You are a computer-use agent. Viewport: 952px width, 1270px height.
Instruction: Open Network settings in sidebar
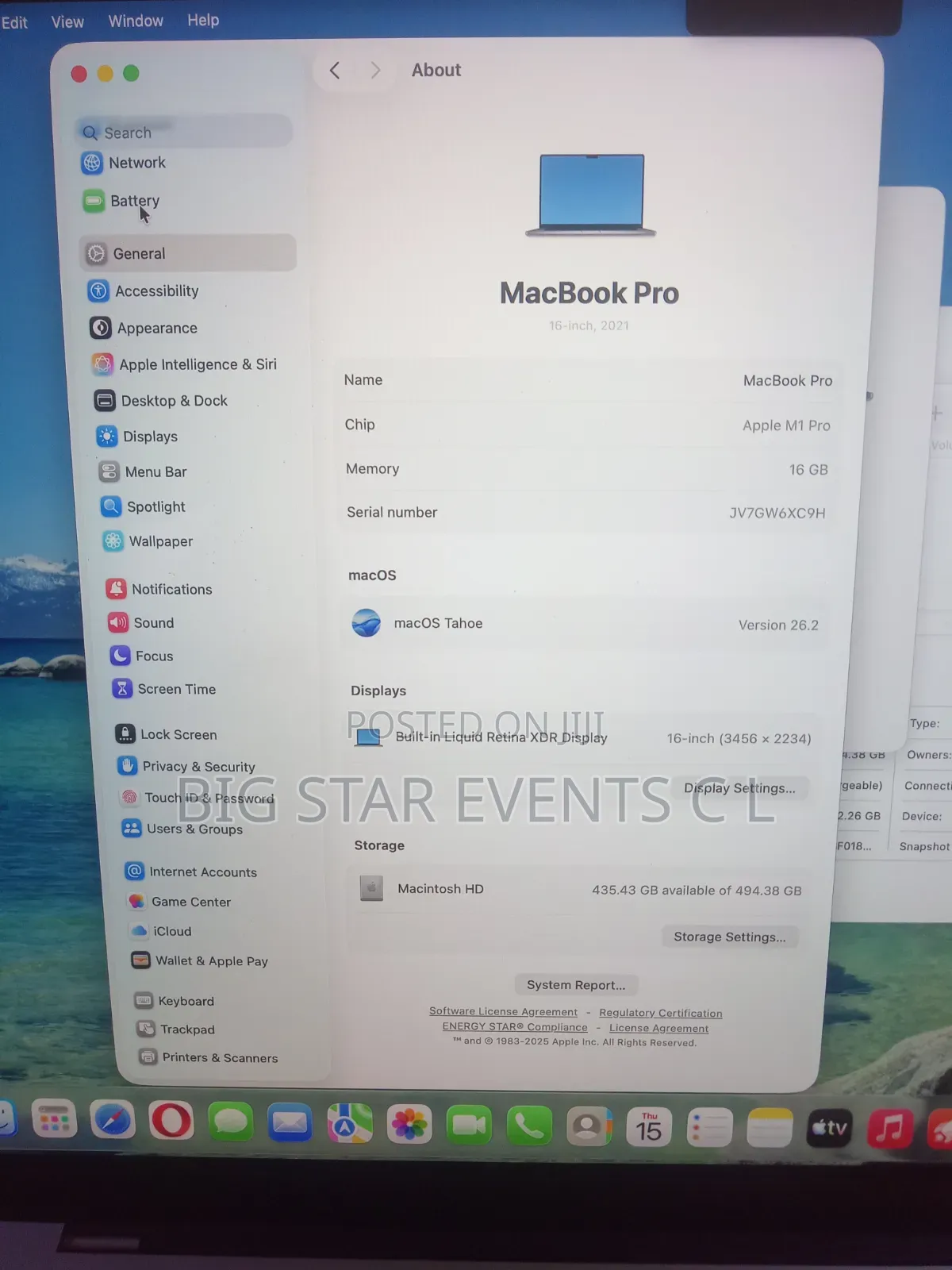click(x=125, y=163)
